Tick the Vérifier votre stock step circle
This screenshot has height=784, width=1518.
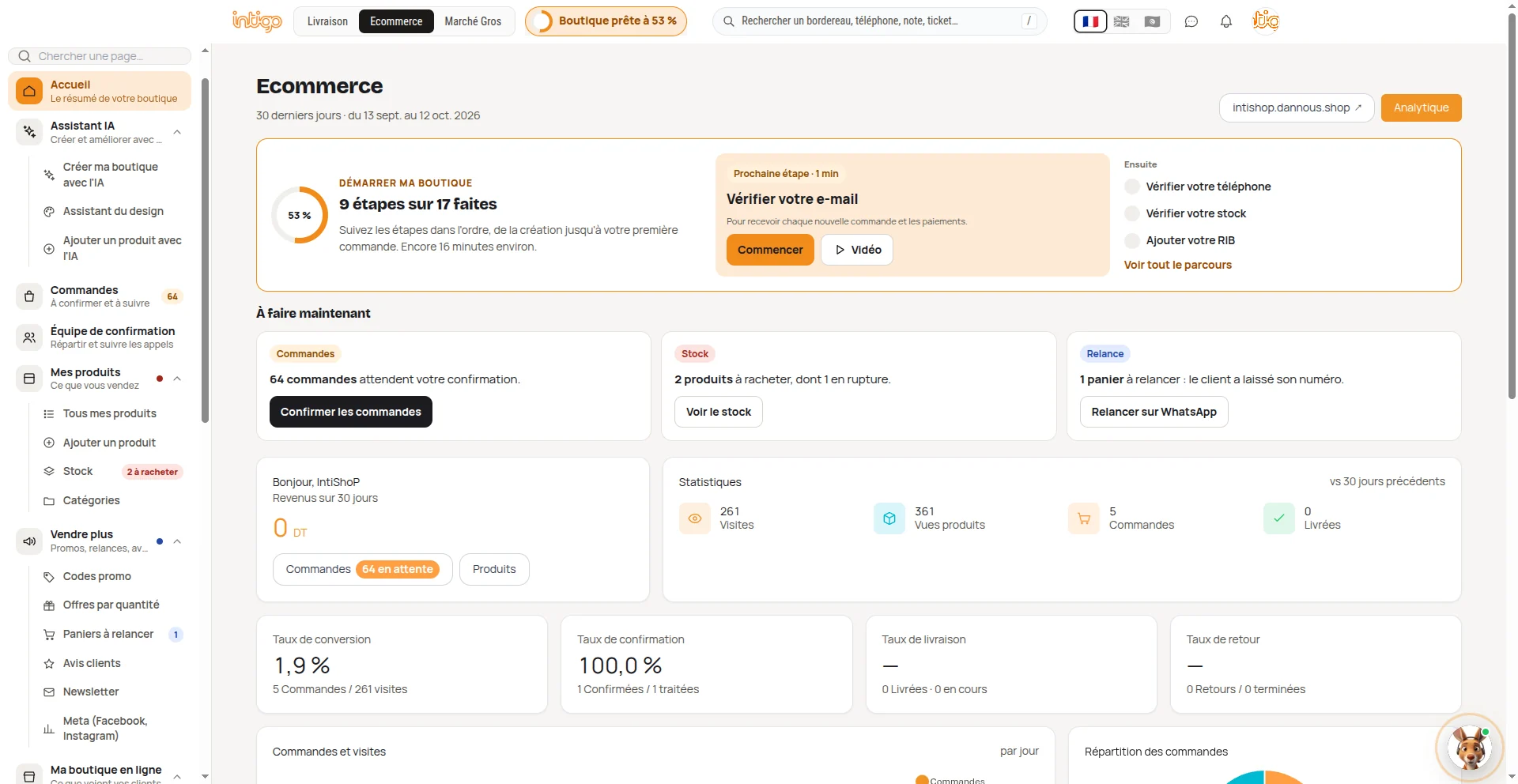click(x=1132, y=213)
